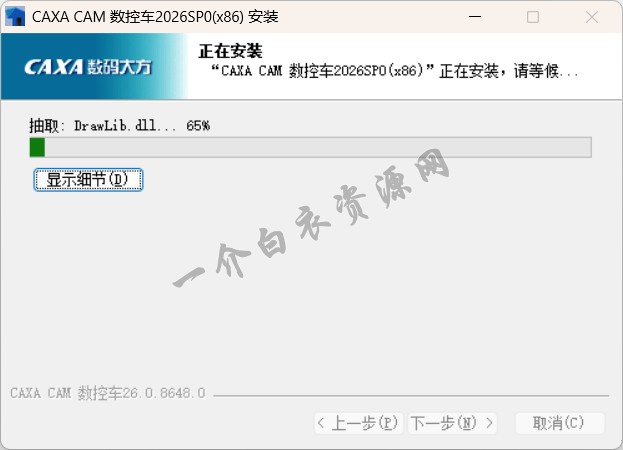
Task: Click the greyed-out 上一步(P) button
Action: click(x=358, y=423)
